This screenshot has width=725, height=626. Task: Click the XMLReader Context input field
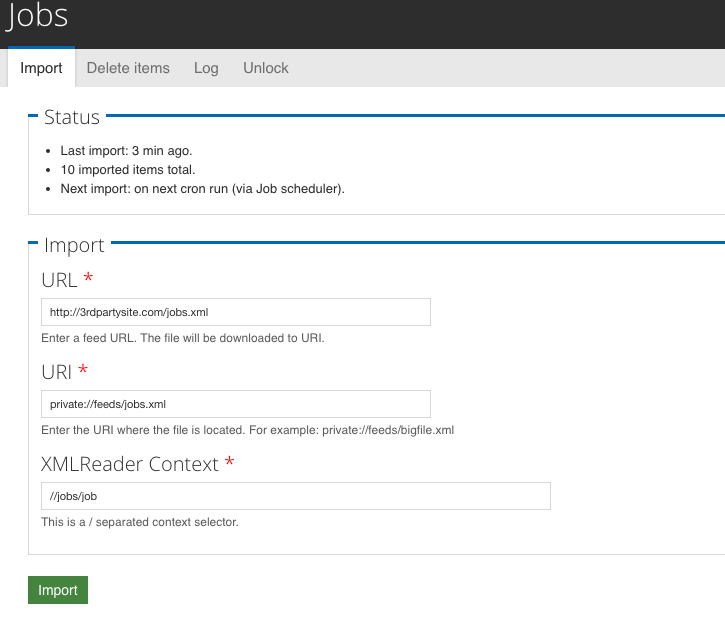point(296,496)
